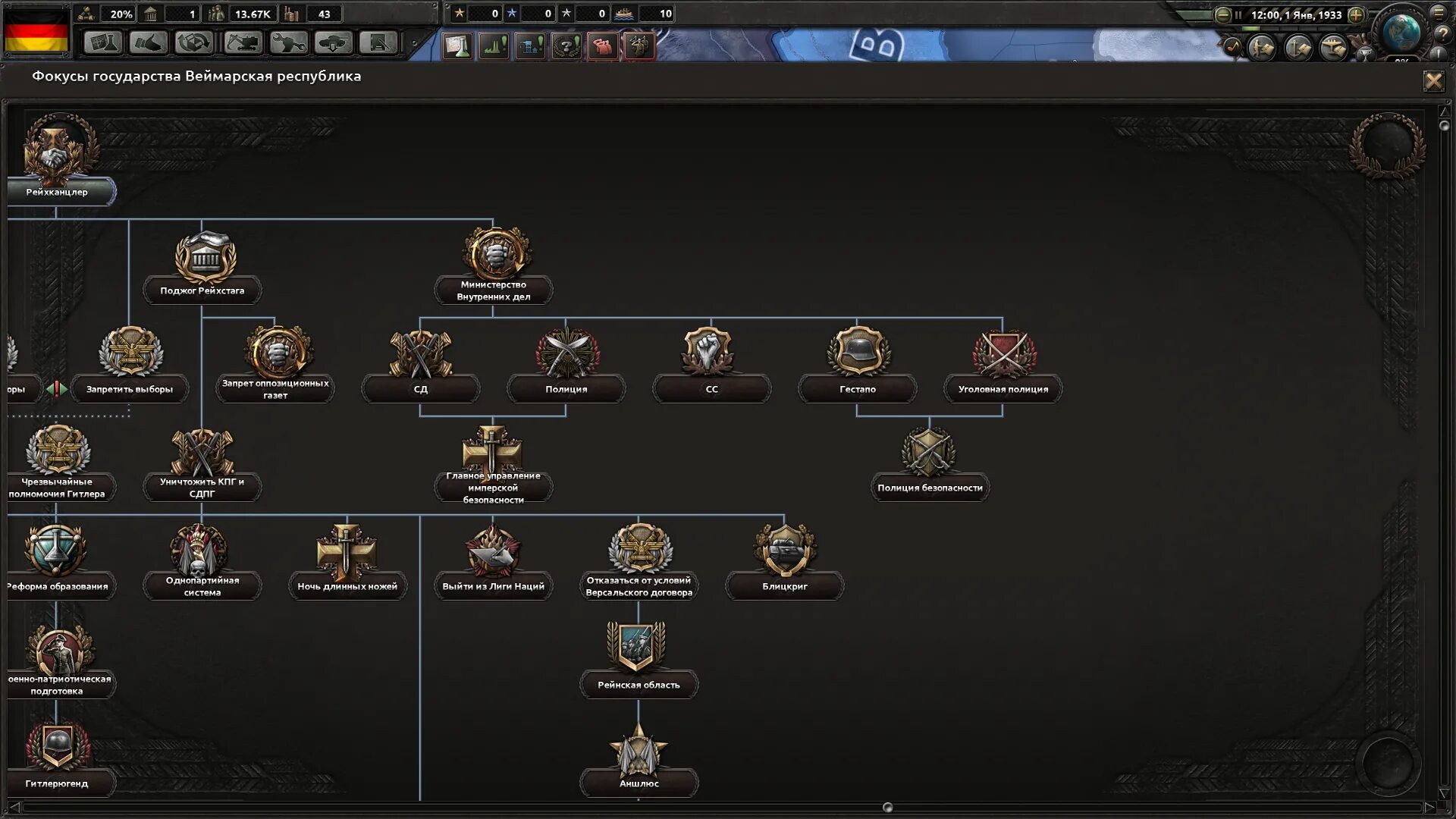Open the Recruit and Deploy tank icon
This screenshot has width=1456, height=819.
334,42
